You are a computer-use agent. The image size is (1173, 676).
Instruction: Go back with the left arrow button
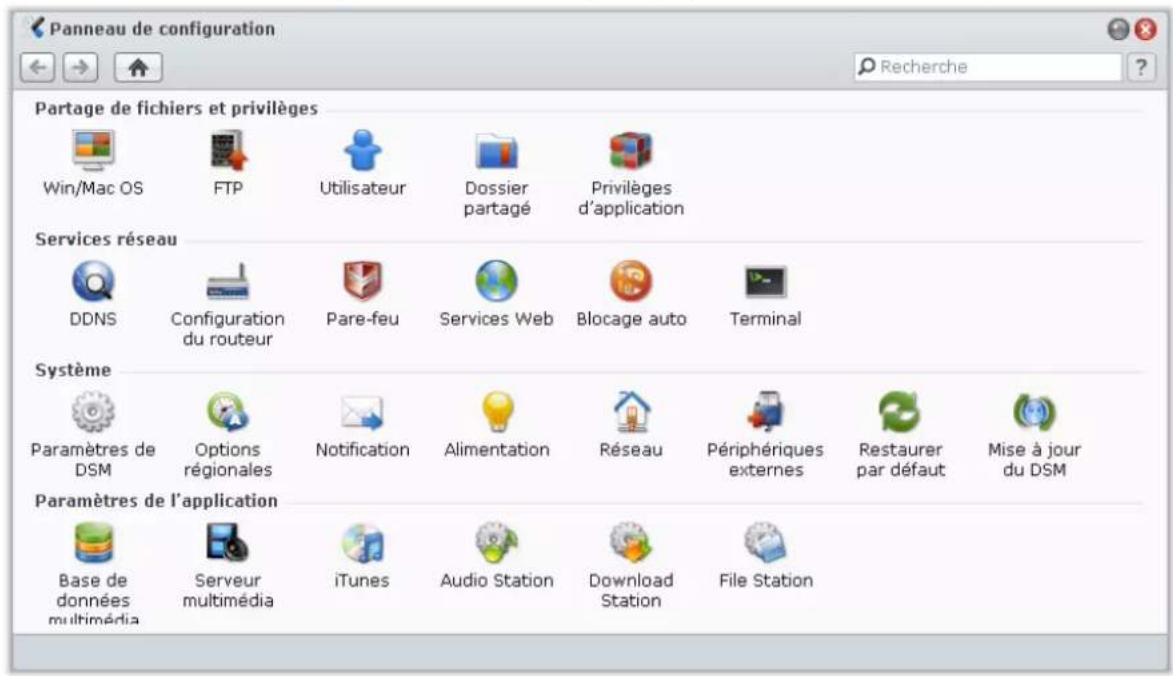(x=37, y=68)
